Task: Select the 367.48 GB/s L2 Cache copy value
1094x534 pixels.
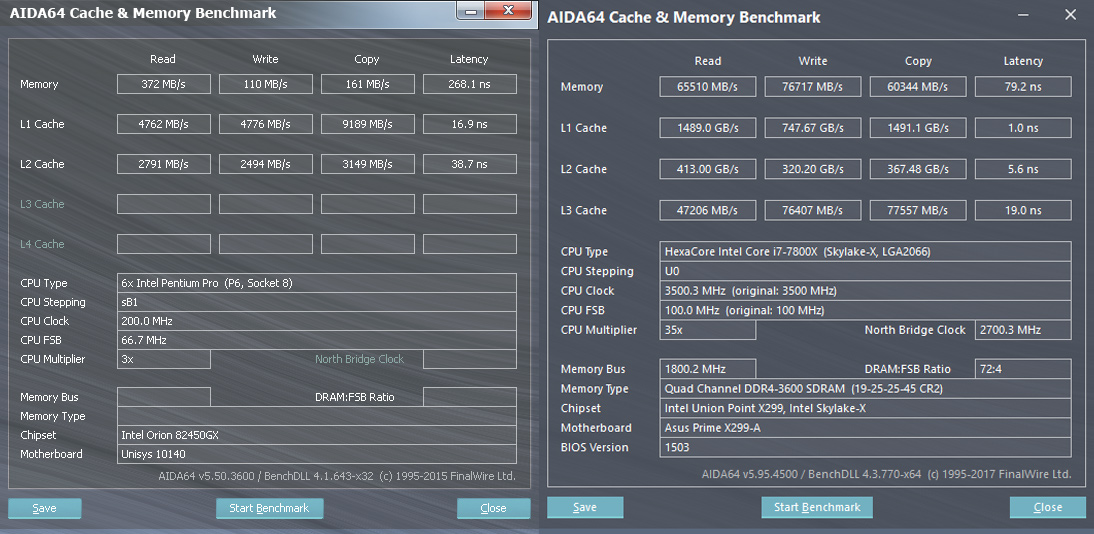Action: click(917, 169)
